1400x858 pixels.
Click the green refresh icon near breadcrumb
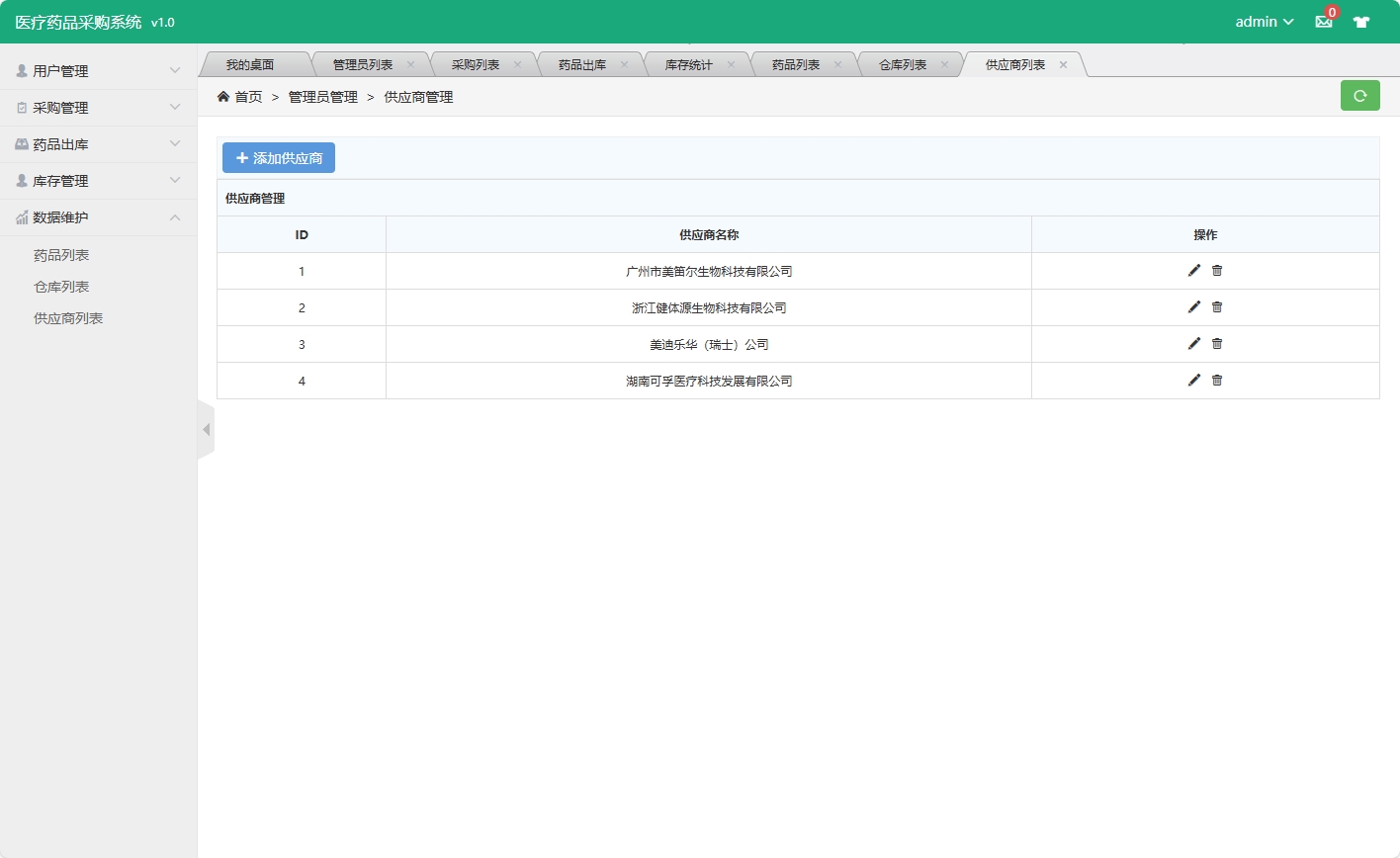(1359, 95)
